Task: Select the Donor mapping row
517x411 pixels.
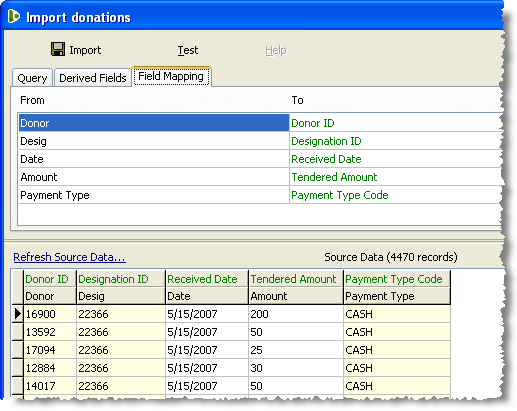Action: 154,123
